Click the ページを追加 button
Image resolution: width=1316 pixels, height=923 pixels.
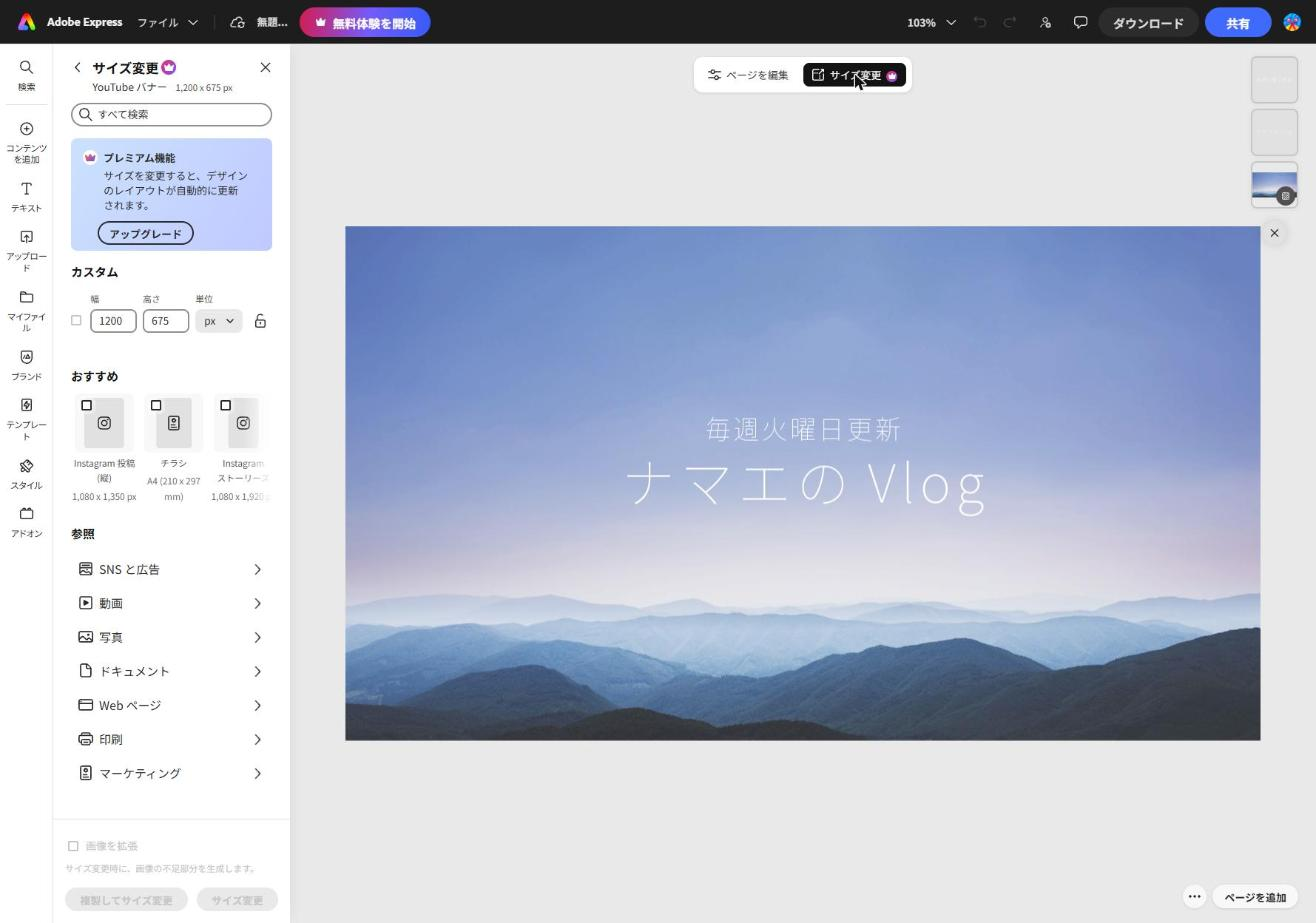[1255, 897]
